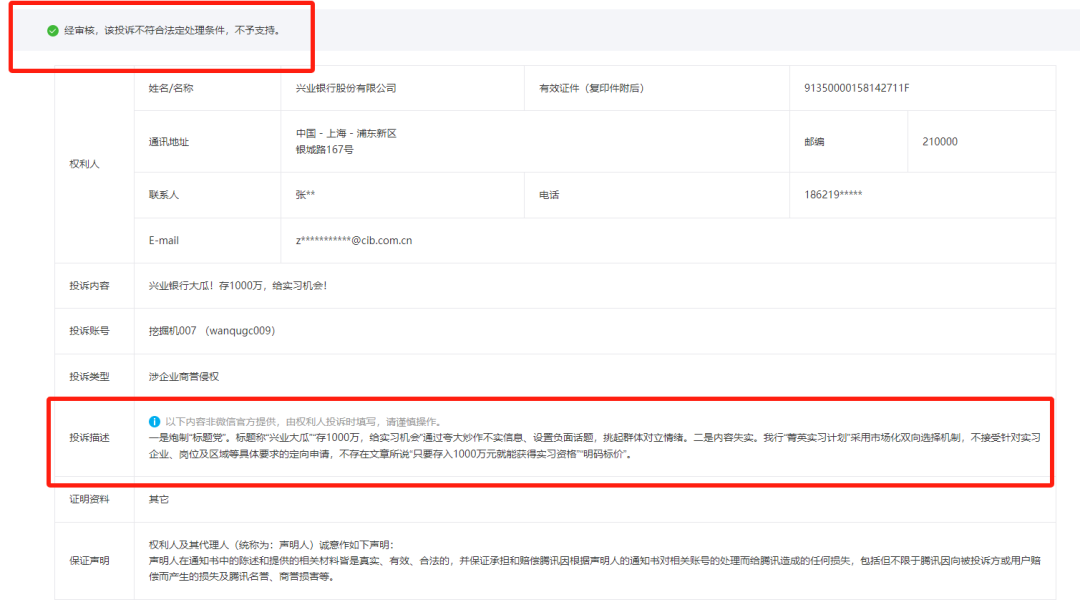The width and height of the screenshot is (1080, 615).
Task: Click the complaint content text 兴业银行大瓜
Action: click(x=238, y=285)
